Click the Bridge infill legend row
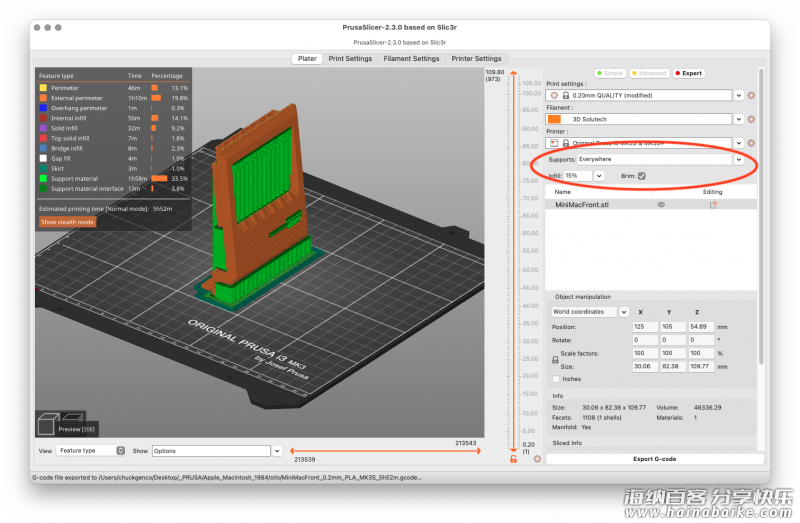 [x=113, y=148]
